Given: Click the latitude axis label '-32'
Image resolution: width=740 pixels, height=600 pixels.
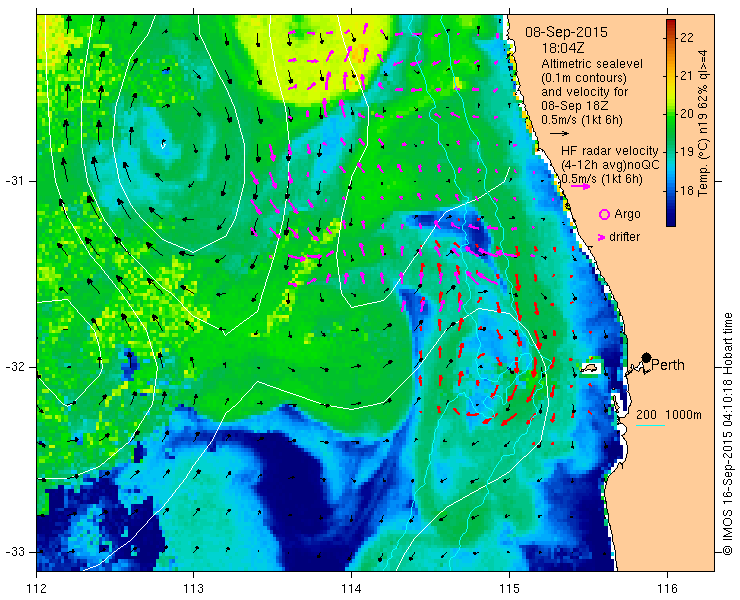Looking at the screenshot, I should (14, 367).
